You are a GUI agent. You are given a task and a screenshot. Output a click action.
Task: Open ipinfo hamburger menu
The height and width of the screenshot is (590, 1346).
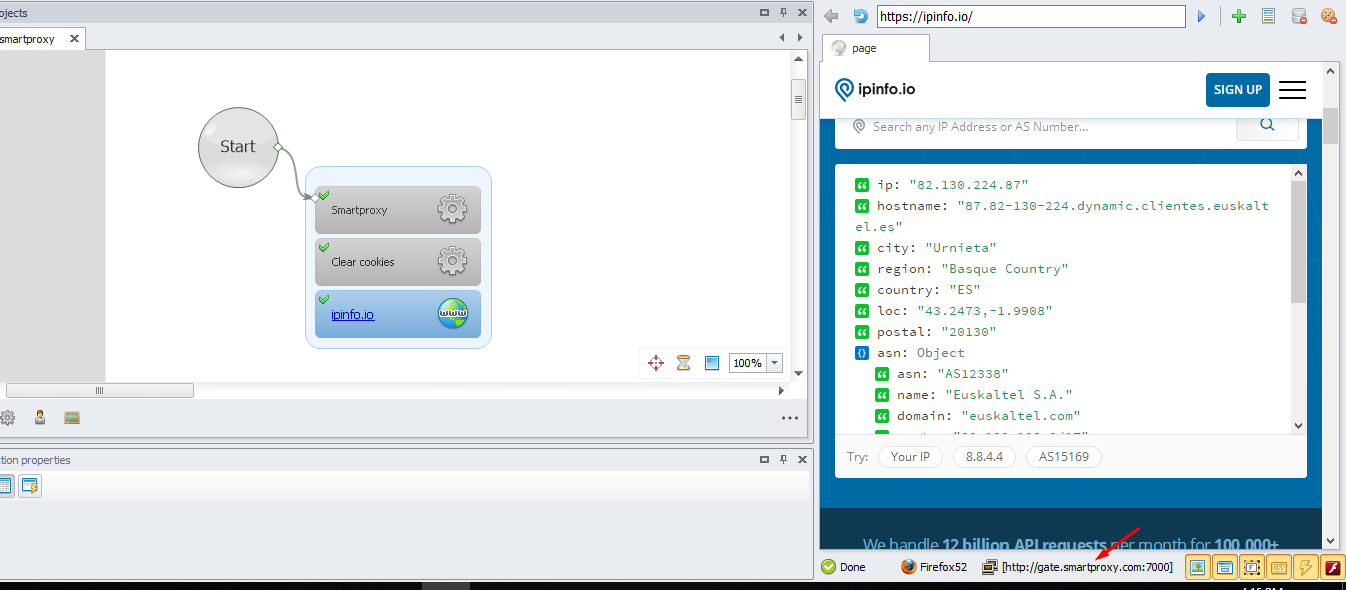click(1292, 89)
